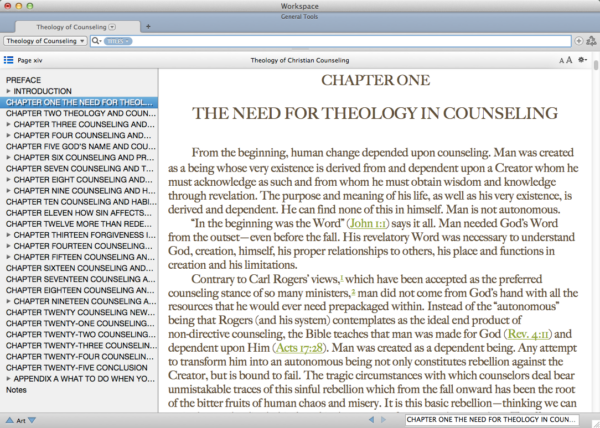This screenshot has width=600, height=428.
Task: Navigate forward with right history arrow
Action: click(383, 420)
